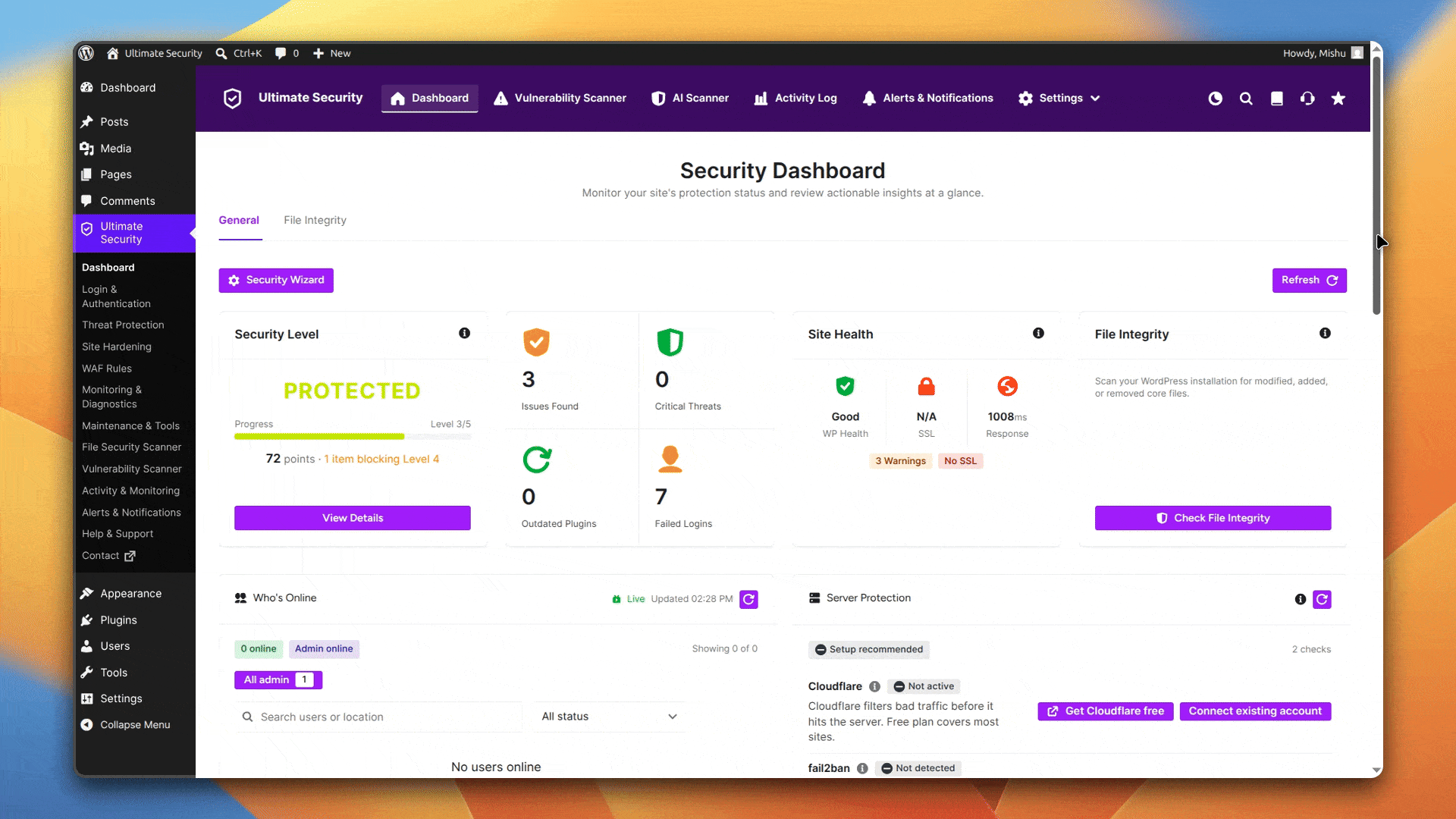Open Howdy, Mishu account menu
Image resolution: width=1456 pixels, height=819 pixels.
click(1323, 53)
